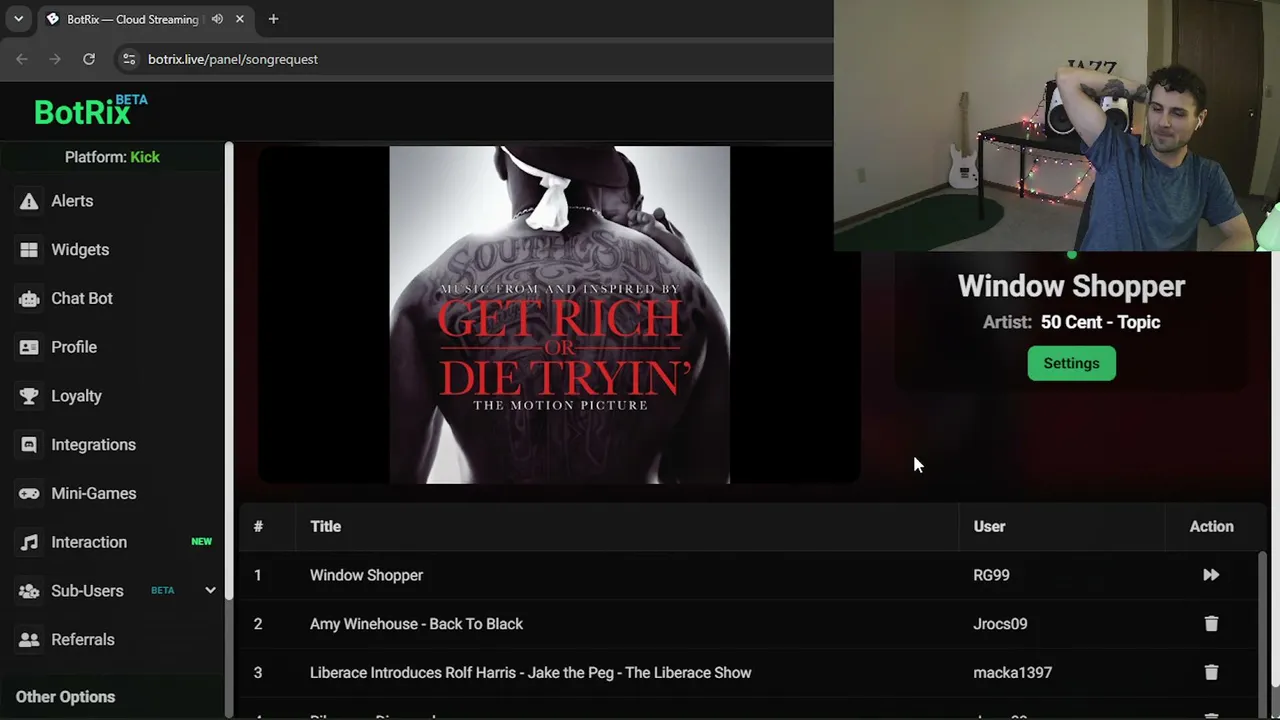Click the user RG99
Screen dimensions: 1280x720
pos(991,575)
